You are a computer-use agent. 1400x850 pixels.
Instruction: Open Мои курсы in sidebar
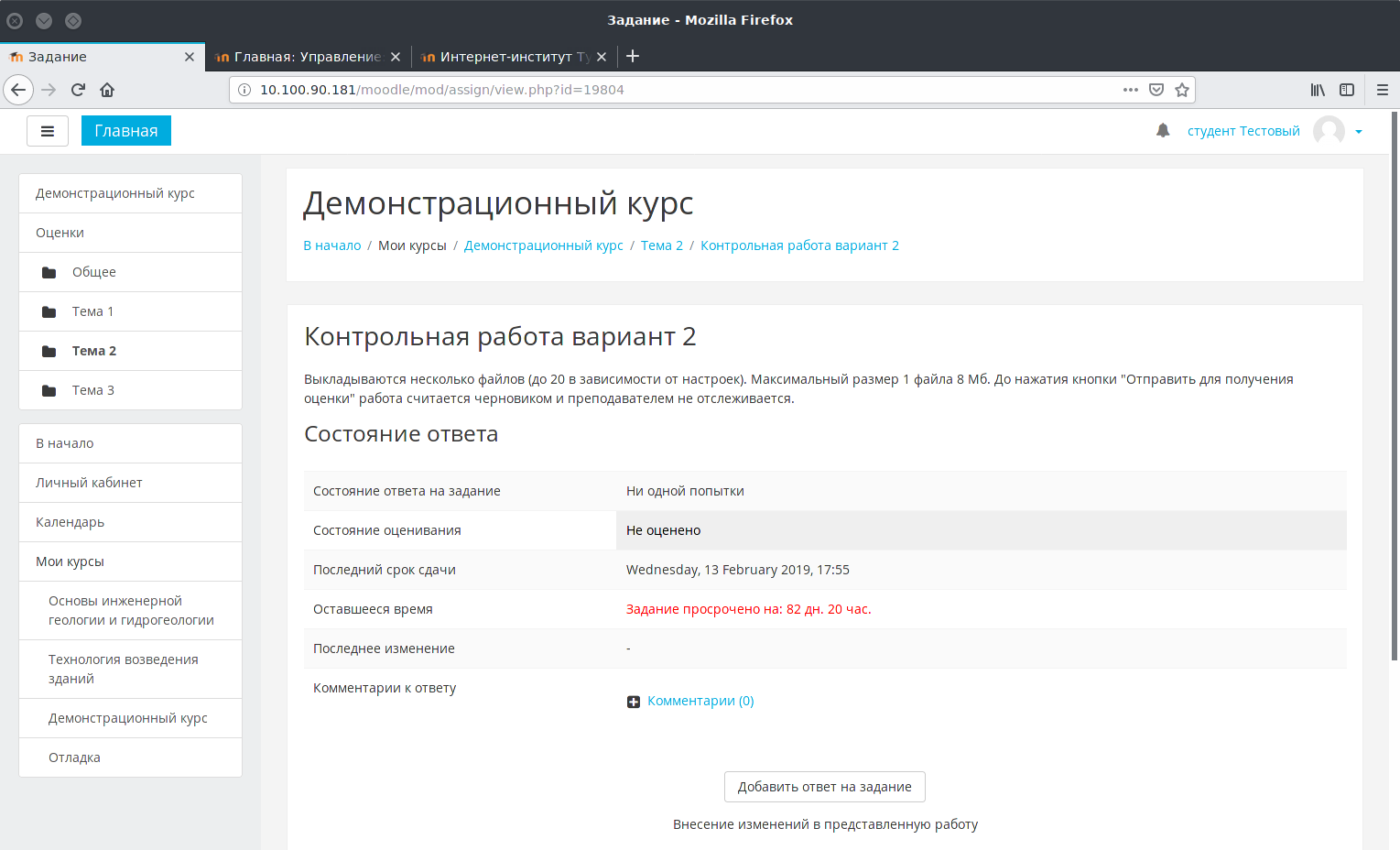coord(130,561)
